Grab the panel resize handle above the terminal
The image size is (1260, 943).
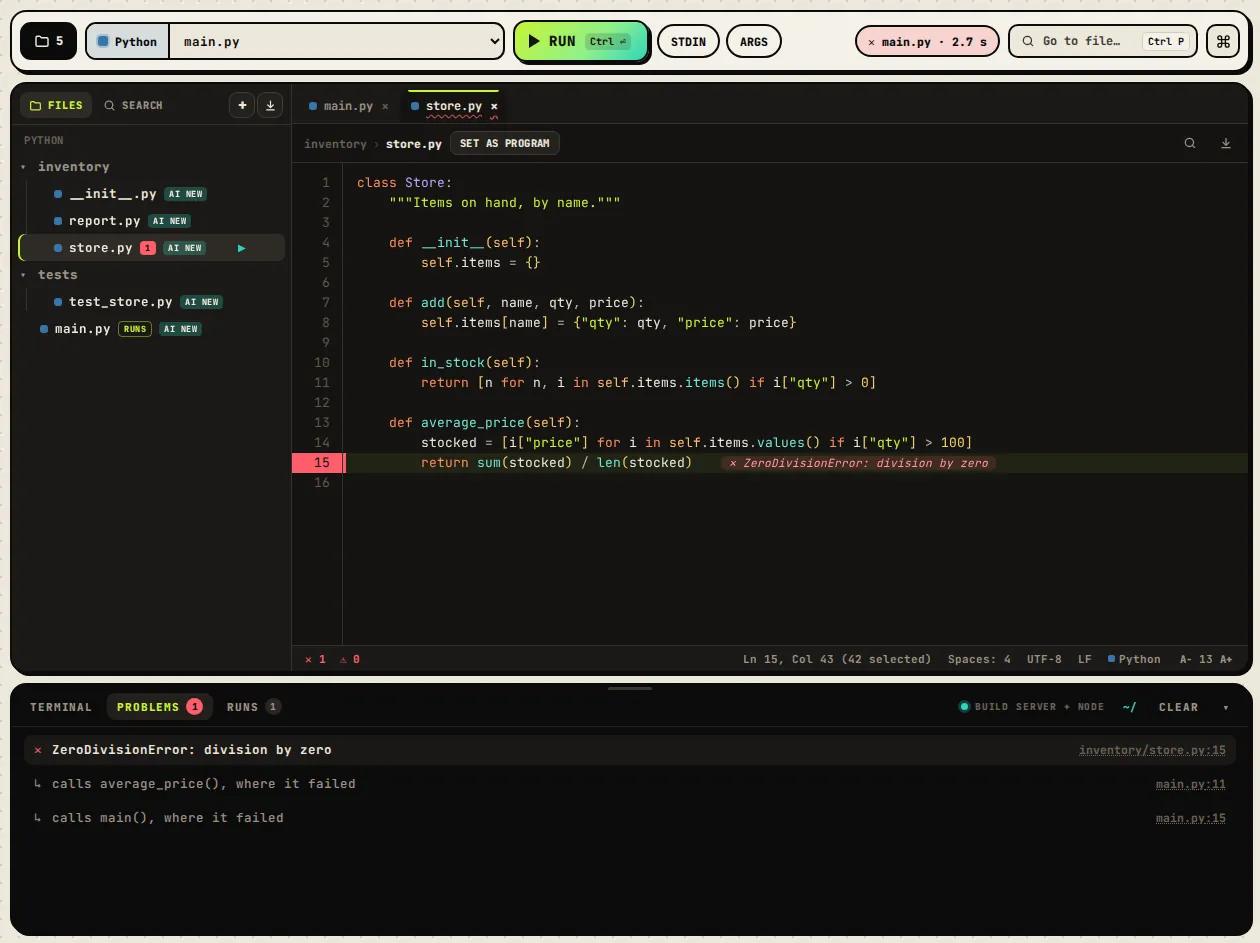click(630, 688)
